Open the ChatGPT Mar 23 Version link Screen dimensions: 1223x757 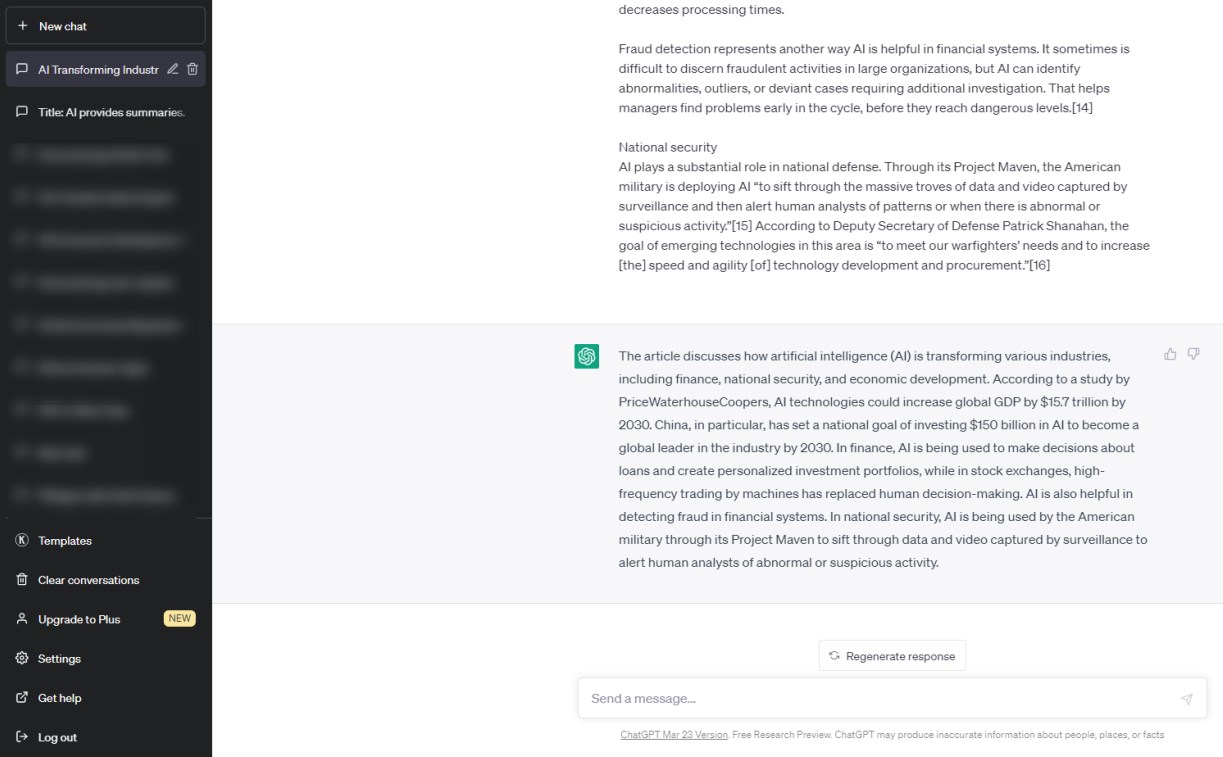672,734
